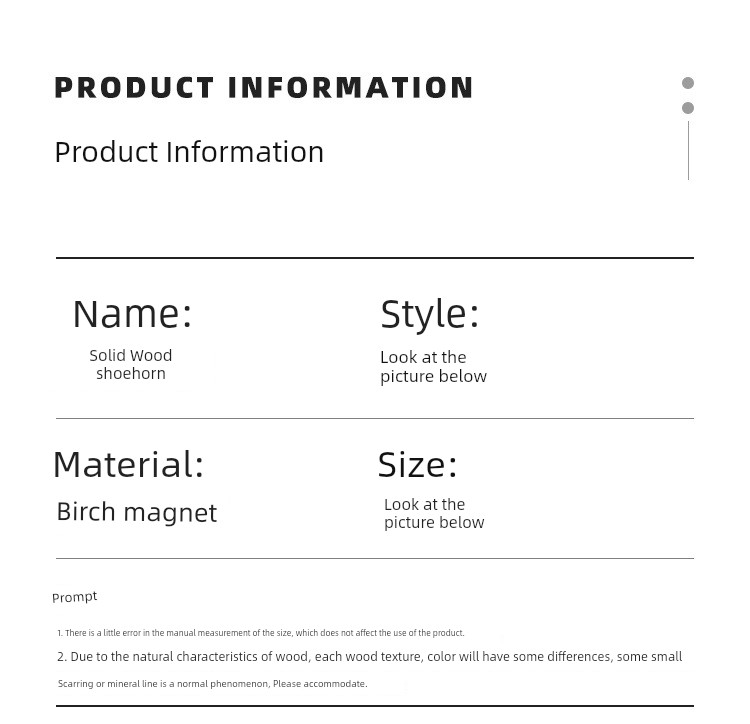Image resolution: width=750 pixels, height=724 pixels.
Task: Click 'Look at the picture below' under Style
Action: click(433, 367)
